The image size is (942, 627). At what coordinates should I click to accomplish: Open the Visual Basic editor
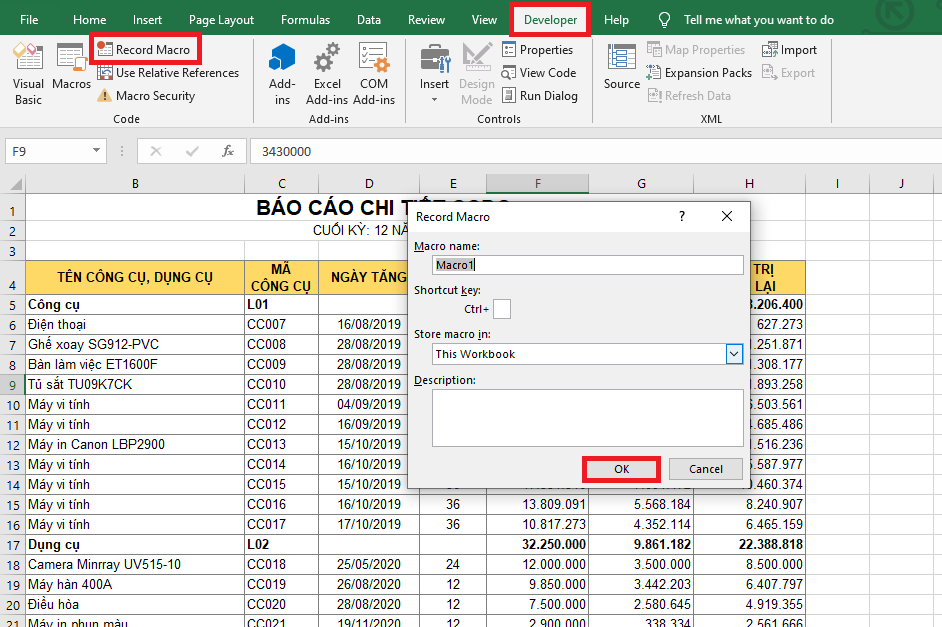[x=28, y=72]
